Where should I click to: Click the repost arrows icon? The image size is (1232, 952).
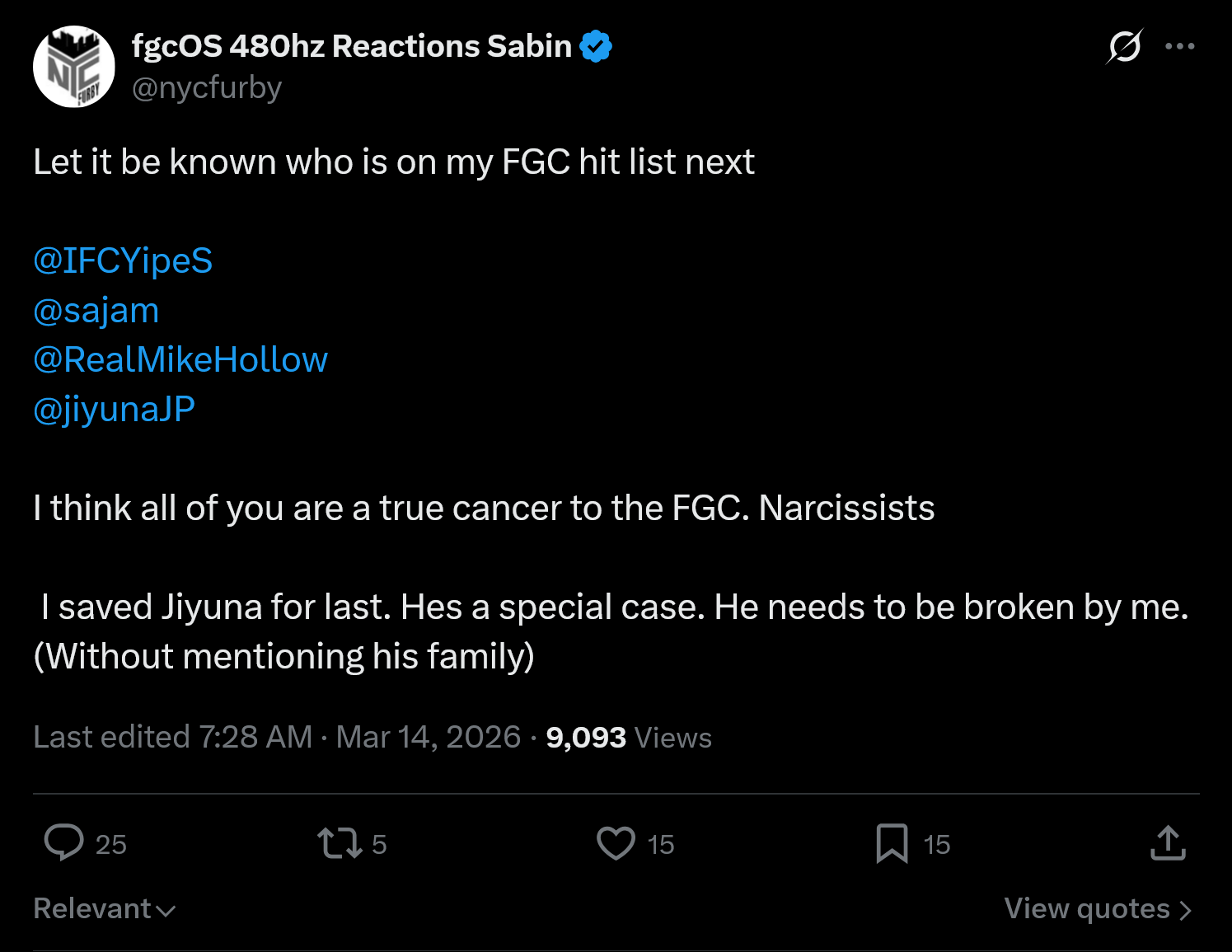340,843
